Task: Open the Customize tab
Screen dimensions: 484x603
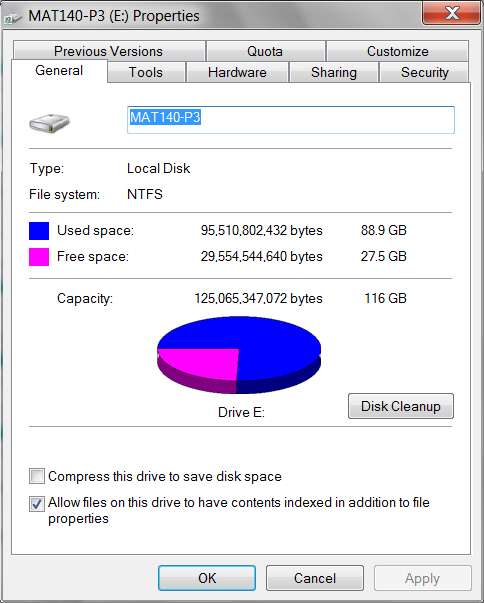Action: pos(398,51)
